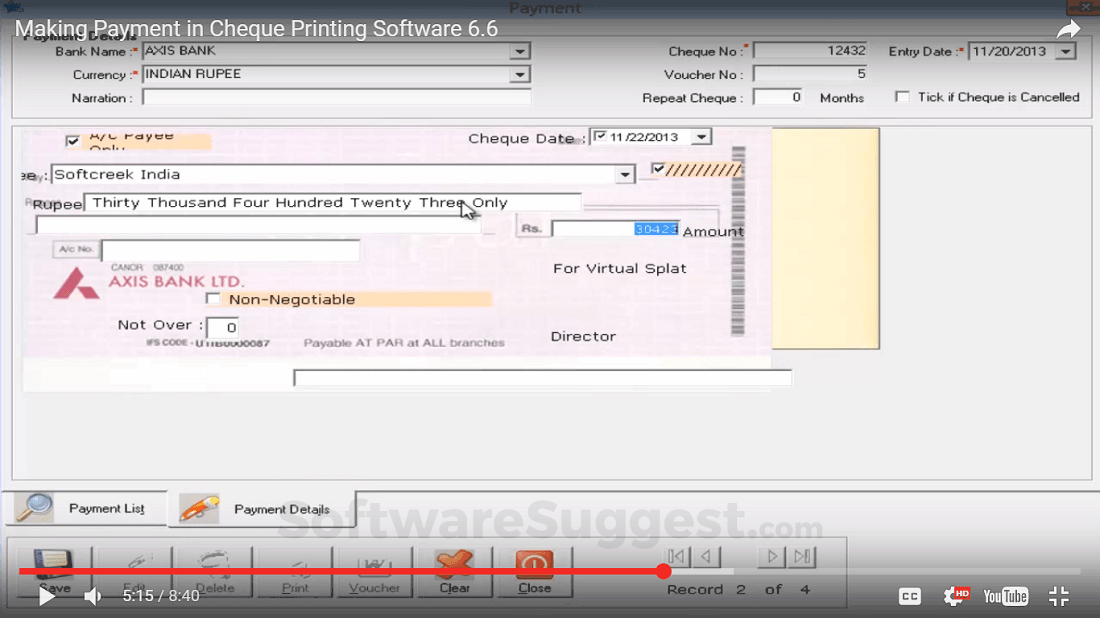Expand the Currency dropdown
This screenshot has height=618, width=1100.
pyautogui.click(x=519, y=74)
